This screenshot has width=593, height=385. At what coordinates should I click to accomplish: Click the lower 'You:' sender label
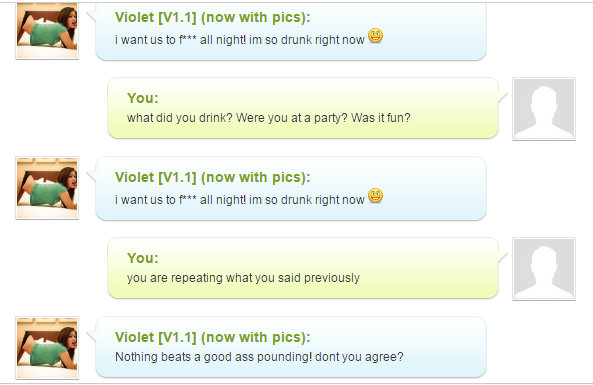point(143,258)
